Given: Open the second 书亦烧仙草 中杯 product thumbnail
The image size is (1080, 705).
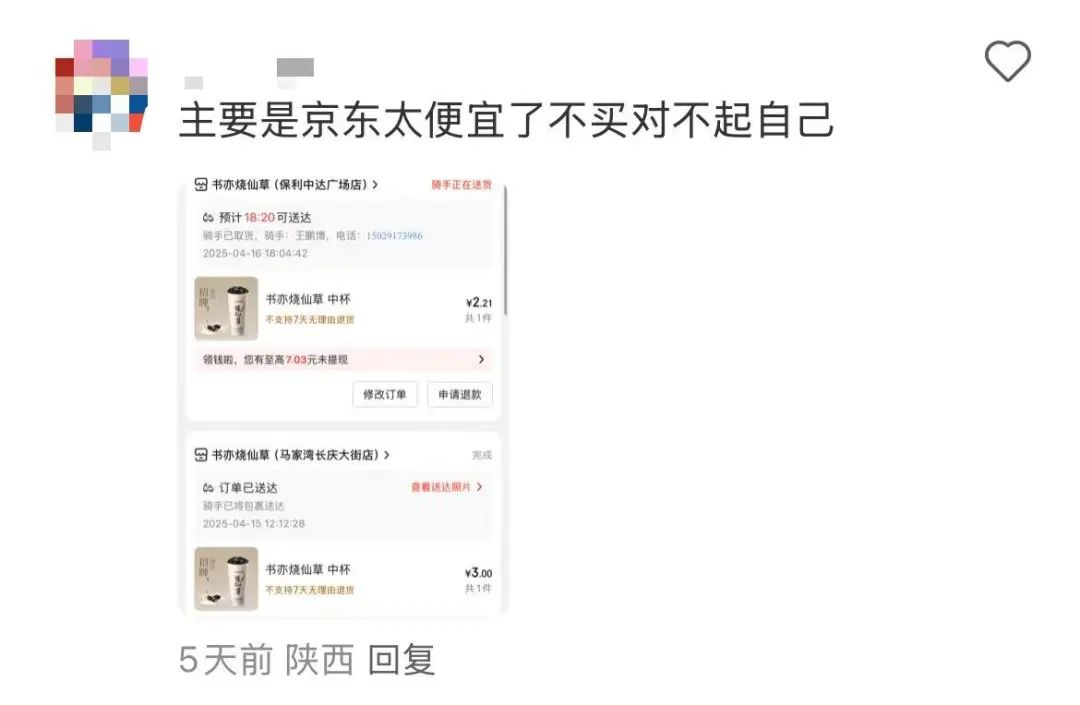Looking at the screenshot, I should (226, 578).
